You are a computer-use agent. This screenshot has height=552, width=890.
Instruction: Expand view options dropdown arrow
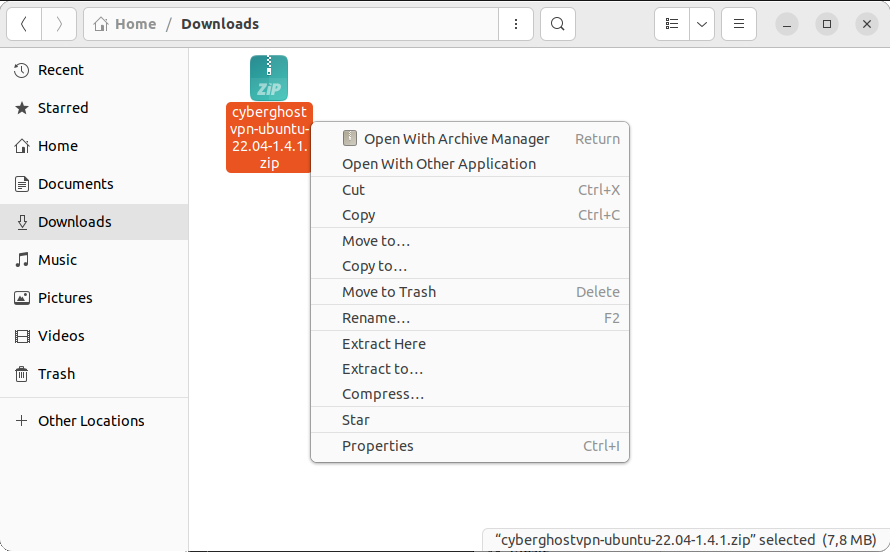tap(702, 24)
